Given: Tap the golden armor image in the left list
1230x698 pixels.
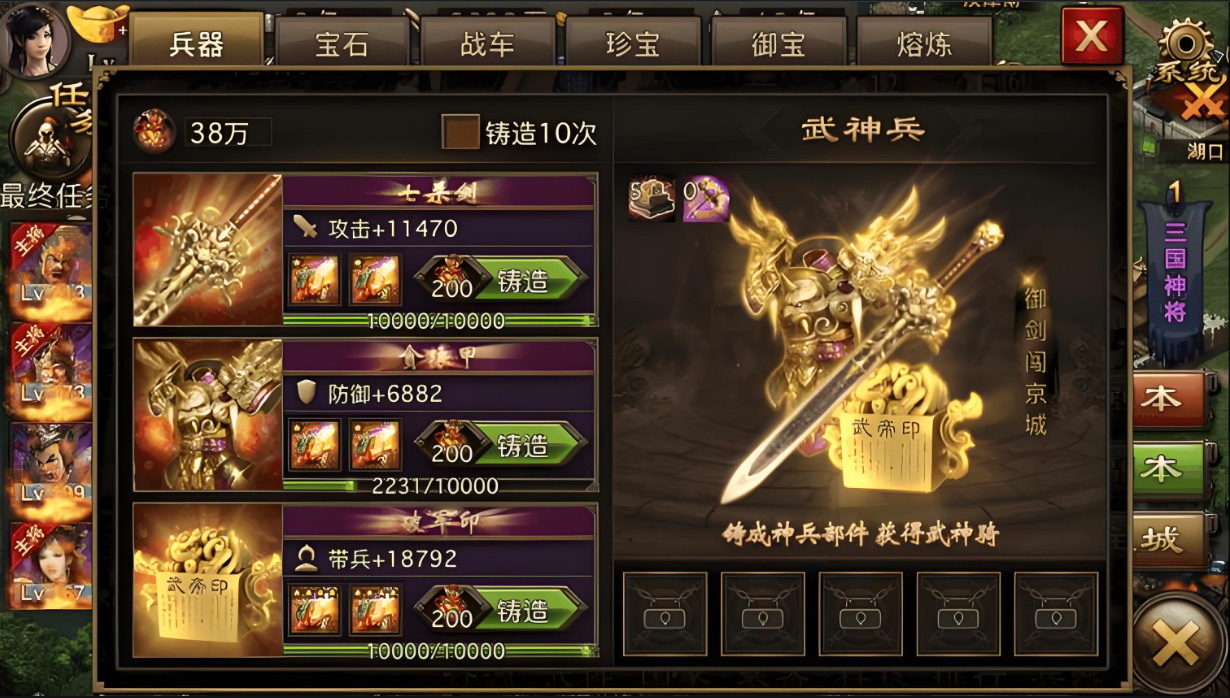Looking at the screenshot, I should point(208,415).
